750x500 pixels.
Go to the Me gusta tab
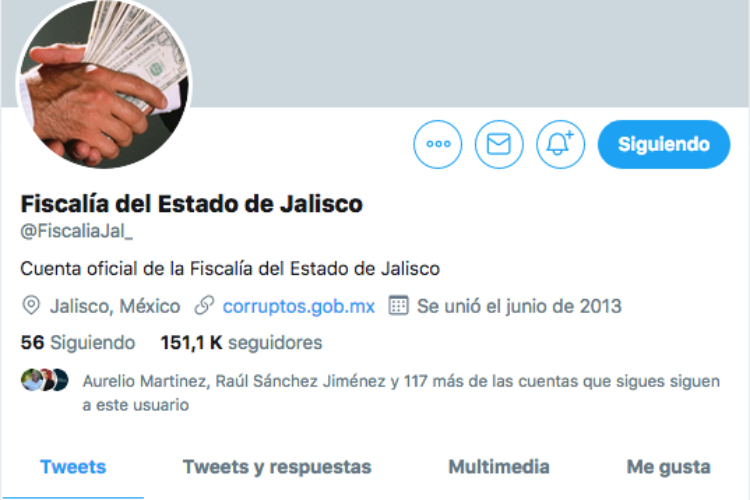[668, 467]
